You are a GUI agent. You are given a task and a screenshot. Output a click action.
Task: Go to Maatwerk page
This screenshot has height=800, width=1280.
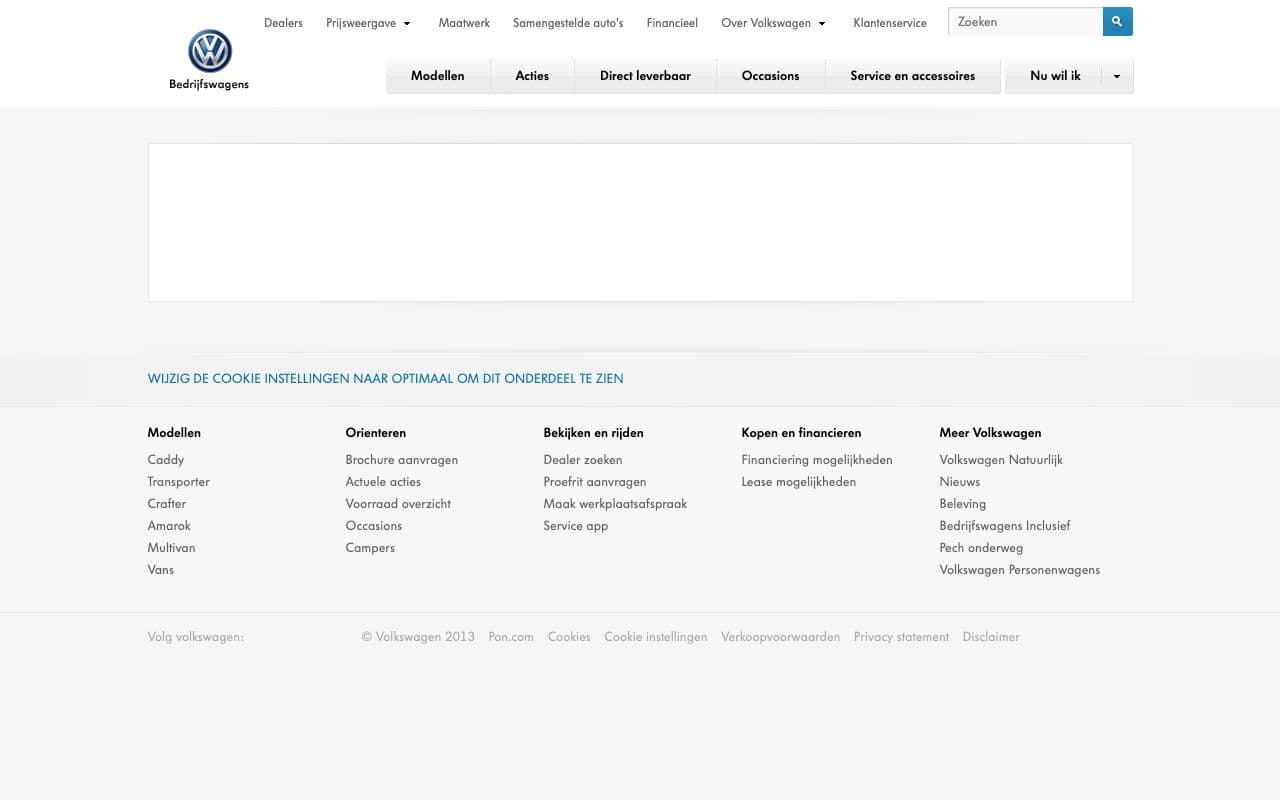coord(464,23)
